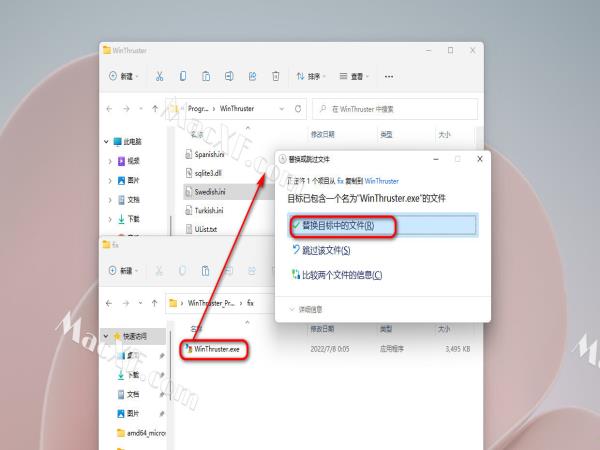Select 此电脑 in navigation pane

128,142
